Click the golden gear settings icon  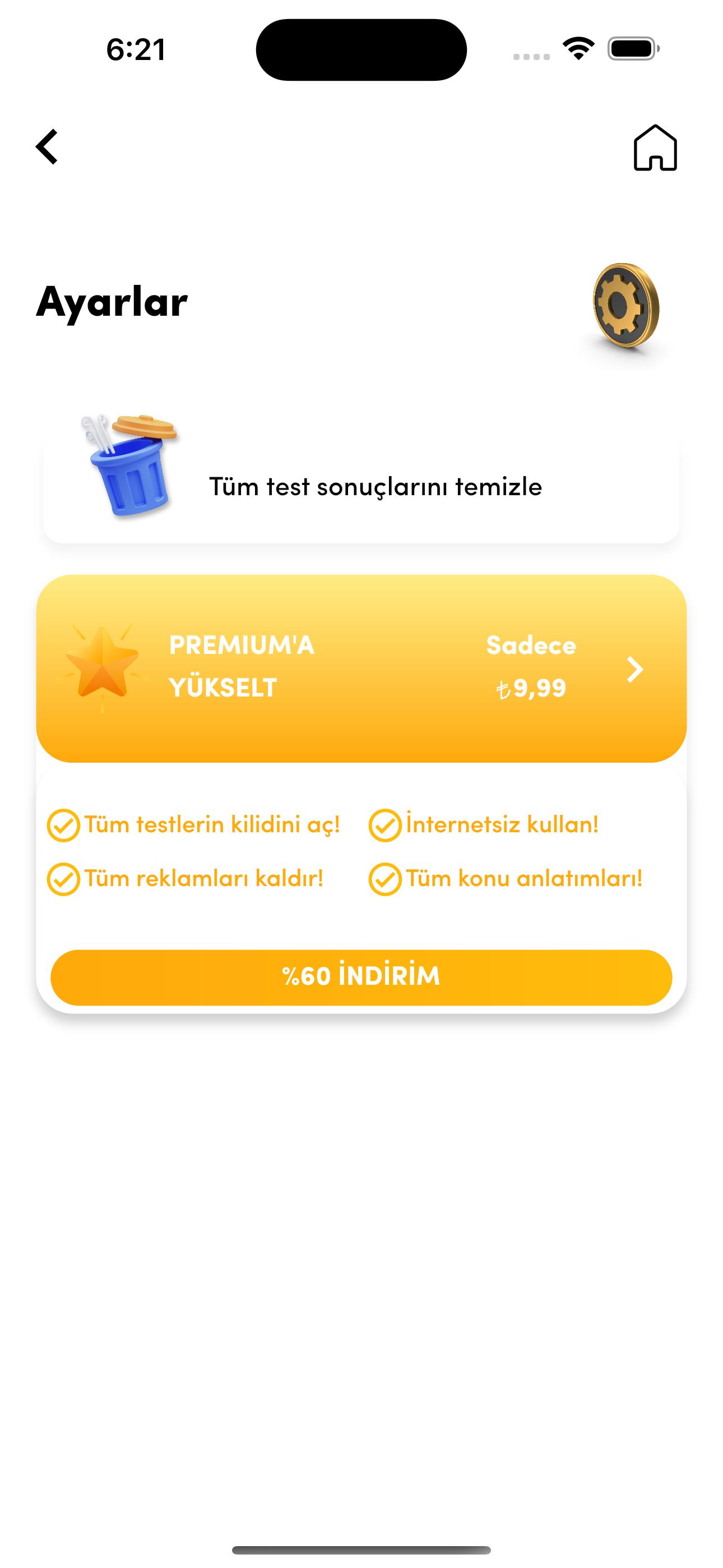point(625,306)
